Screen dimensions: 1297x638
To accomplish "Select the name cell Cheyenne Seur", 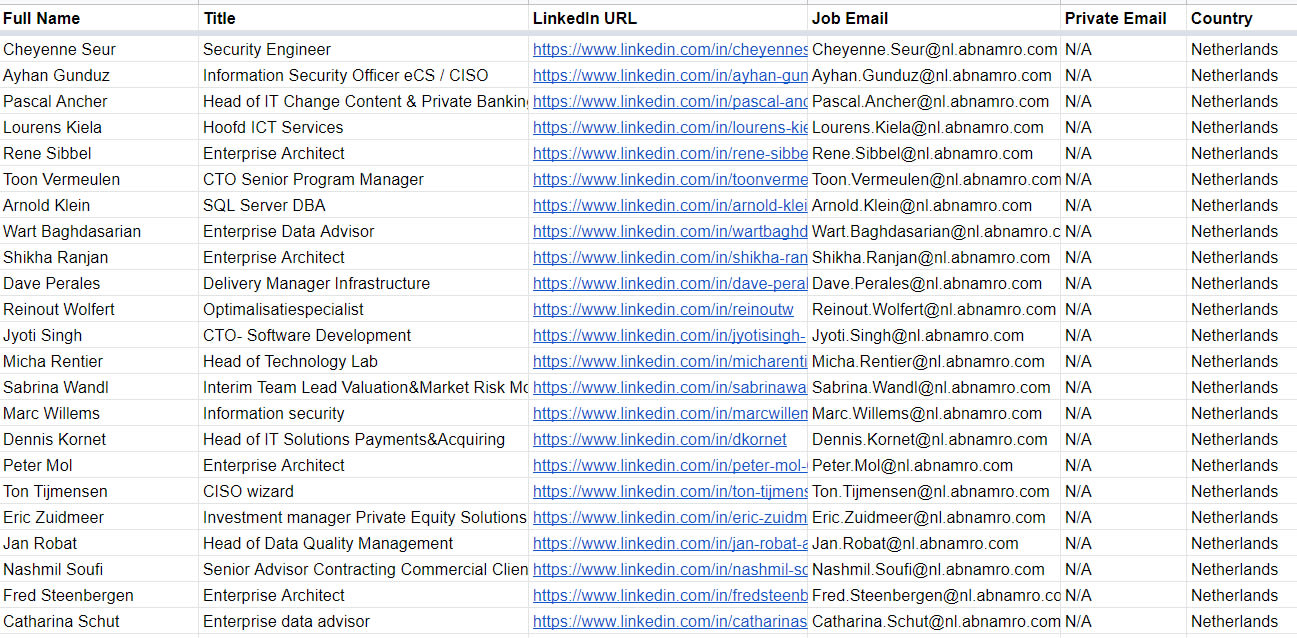I will 99,49.
